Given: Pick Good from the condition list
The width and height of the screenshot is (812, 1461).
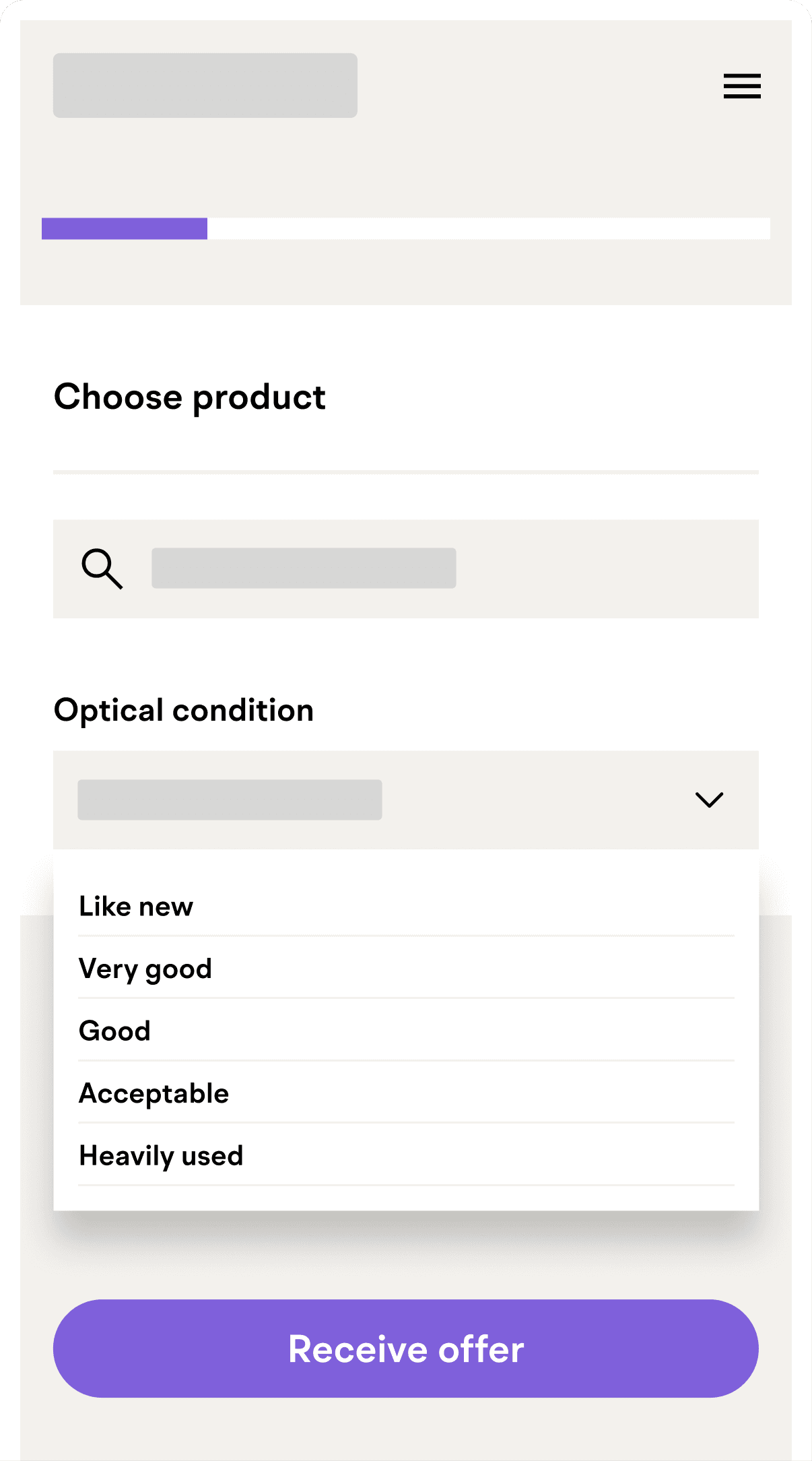Looking at the screenshot, I should tap(115, 1031).
